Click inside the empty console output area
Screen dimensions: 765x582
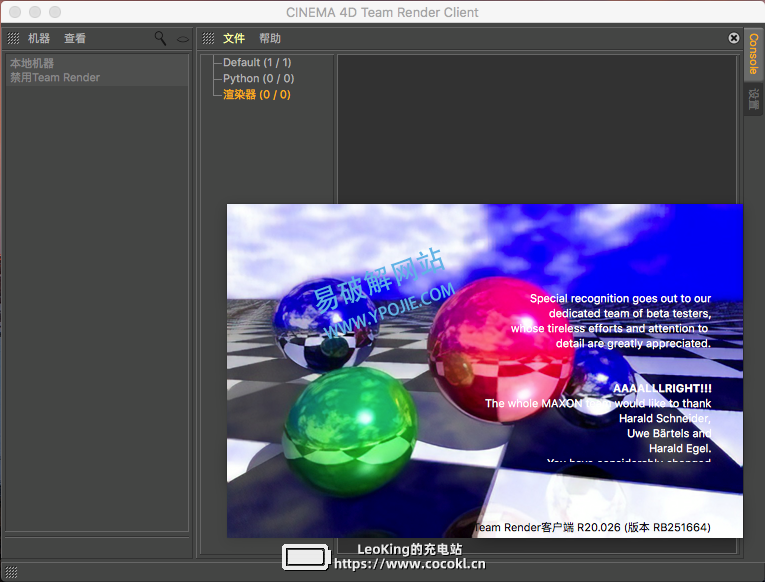(x=537, y=129)
